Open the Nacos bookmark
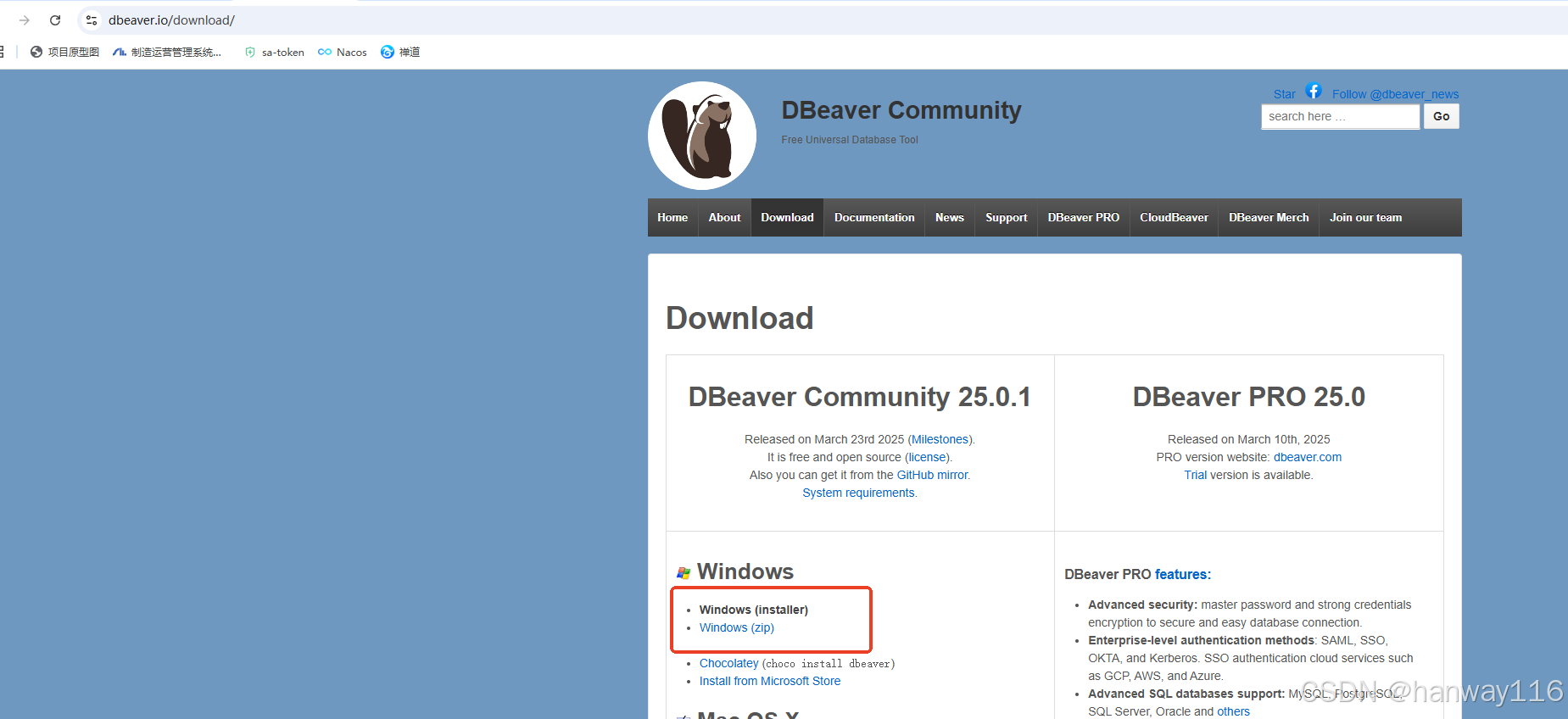Image resolution: width=1568 pixels, height=719 pixels. coord(343,53)
